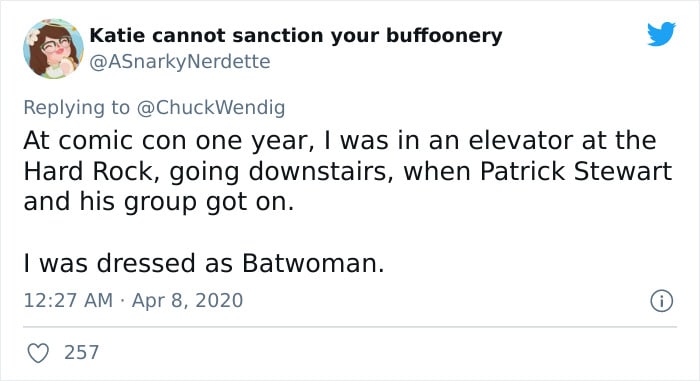
Task: Visit the @ASnarkyNerdette handle
Action: pyautogui.click(x=180, y=62)
